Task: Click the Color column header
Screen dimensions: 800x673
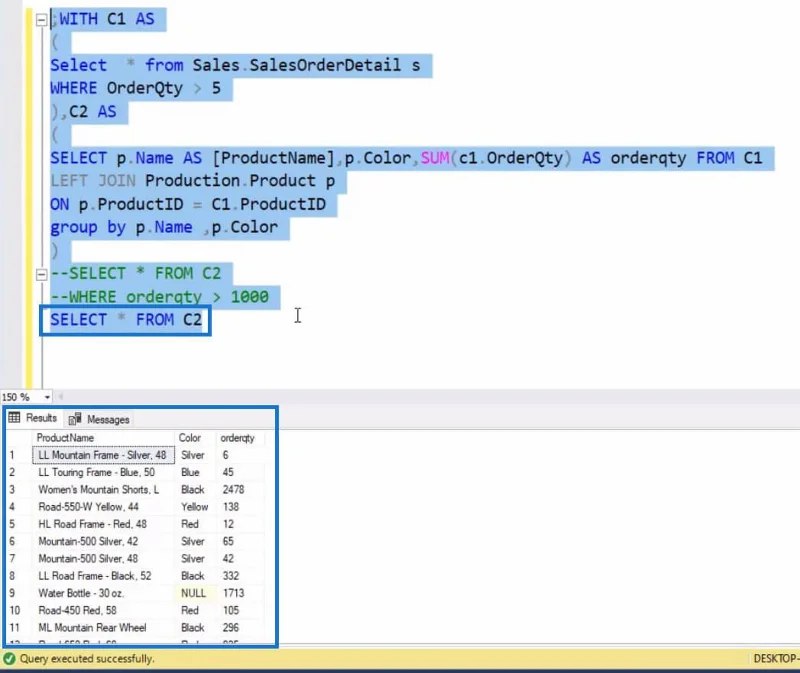Action: tap(195, 438)
